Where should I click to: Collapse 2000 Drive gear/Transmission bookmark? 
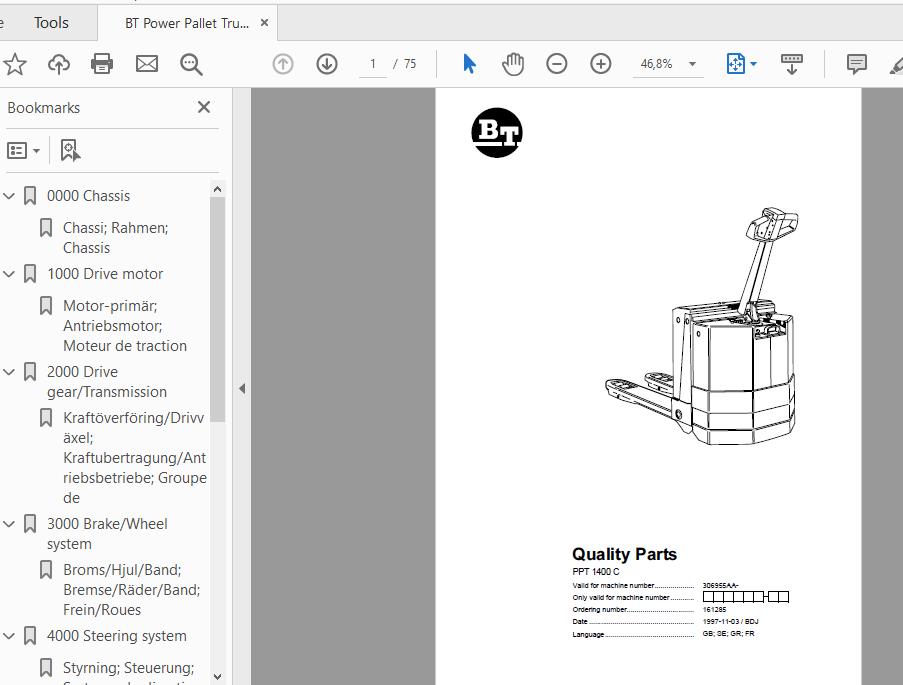pos(9,372)
